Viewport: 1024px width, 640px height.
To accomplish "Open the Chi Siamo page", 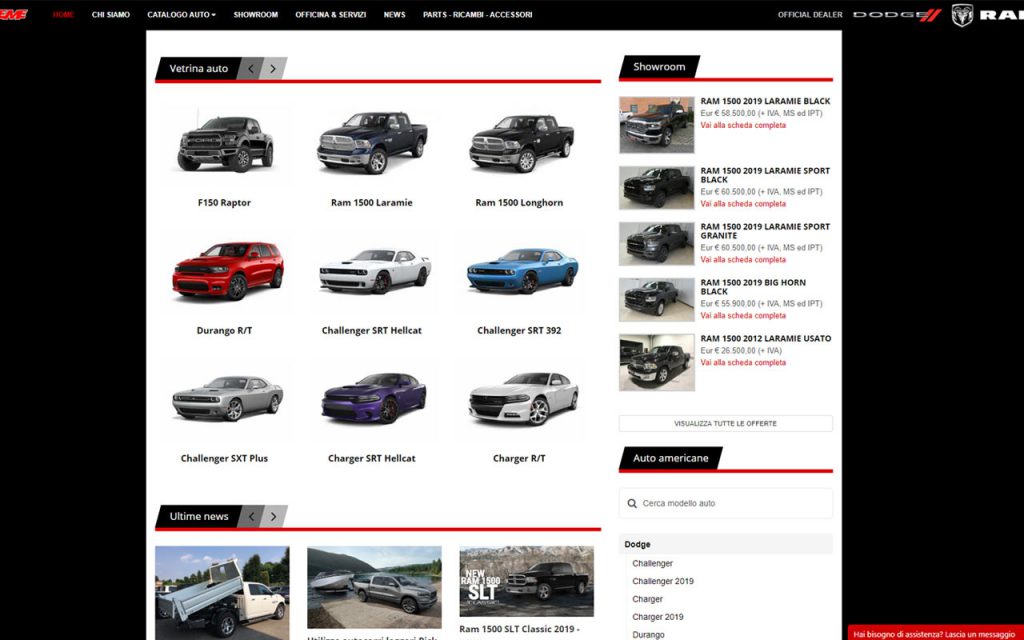I will click(110, 14).
